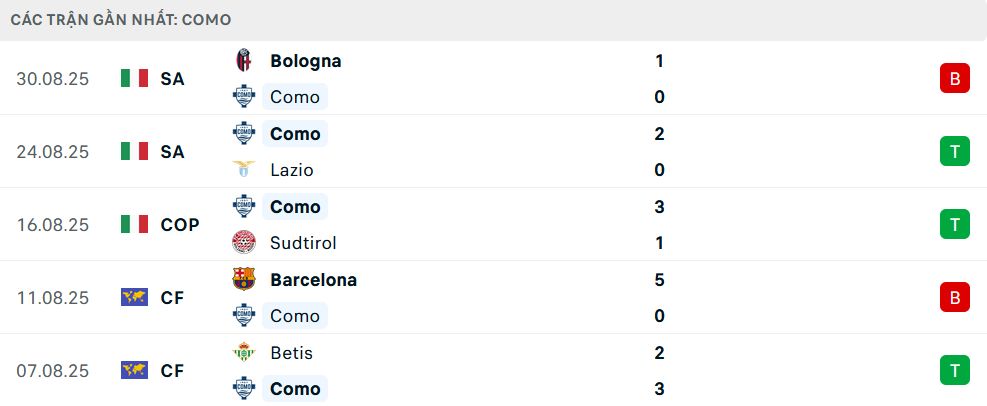Click world flag icon on 11.08.25 row

[134, 297]
